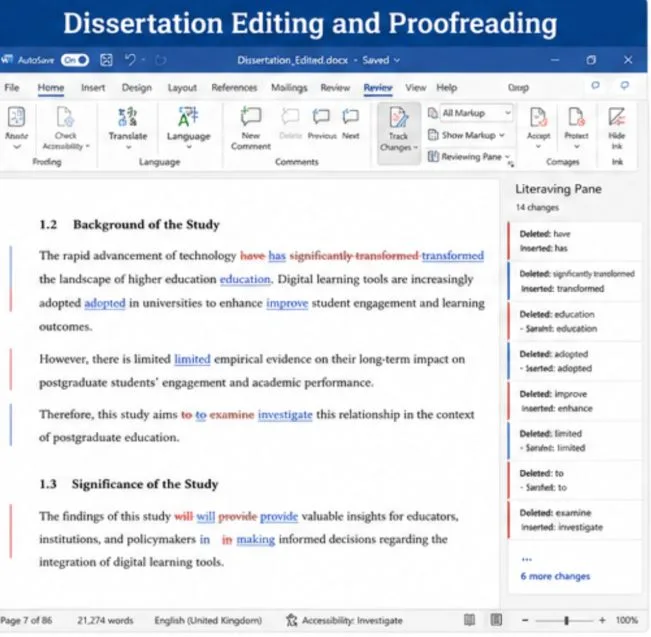Click the '6 more changes' link
The height and width of the screenshot is (637, 651).
(x=555, y=576)
